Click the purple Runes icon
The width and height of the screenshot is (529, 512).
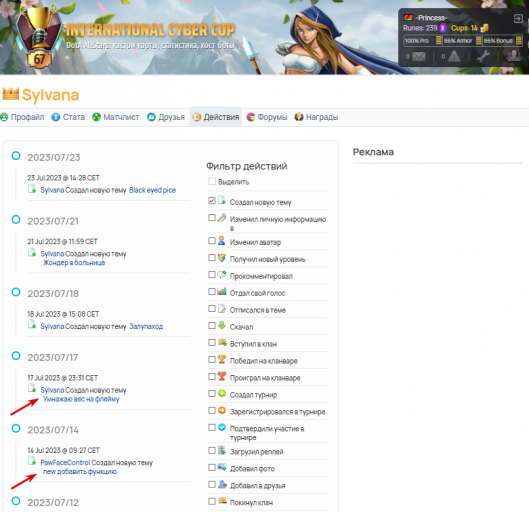443,28
